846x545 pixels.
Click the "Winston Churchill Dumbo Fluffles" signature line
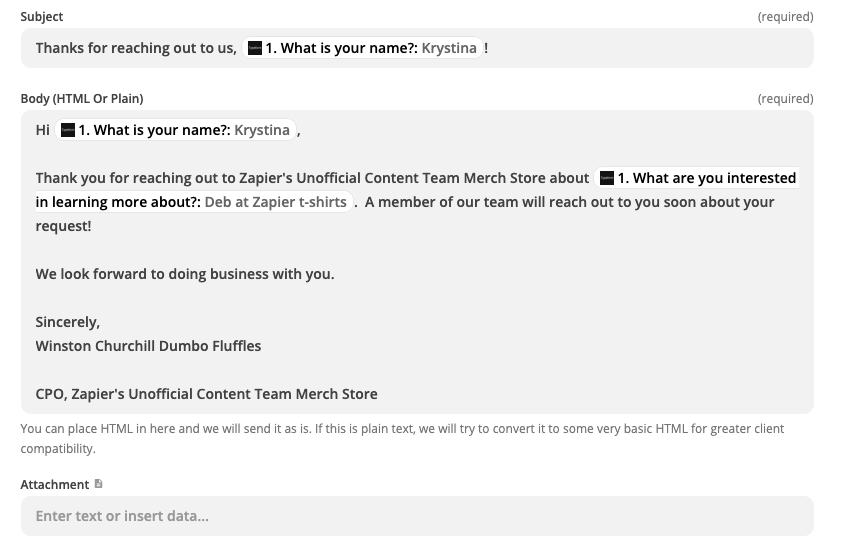point(148,346)
